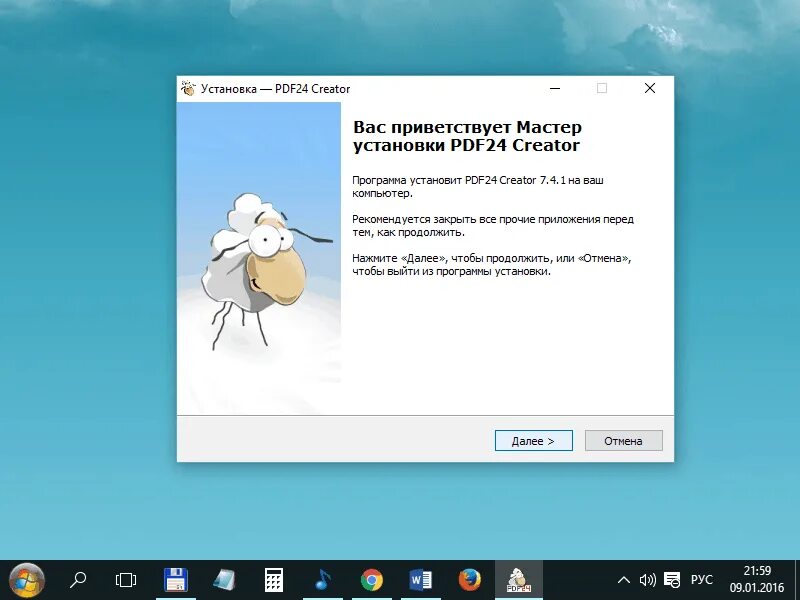Show hidden tray icons chevron
The width and height of the screenshot is (800, 600).
click(623, 580)
